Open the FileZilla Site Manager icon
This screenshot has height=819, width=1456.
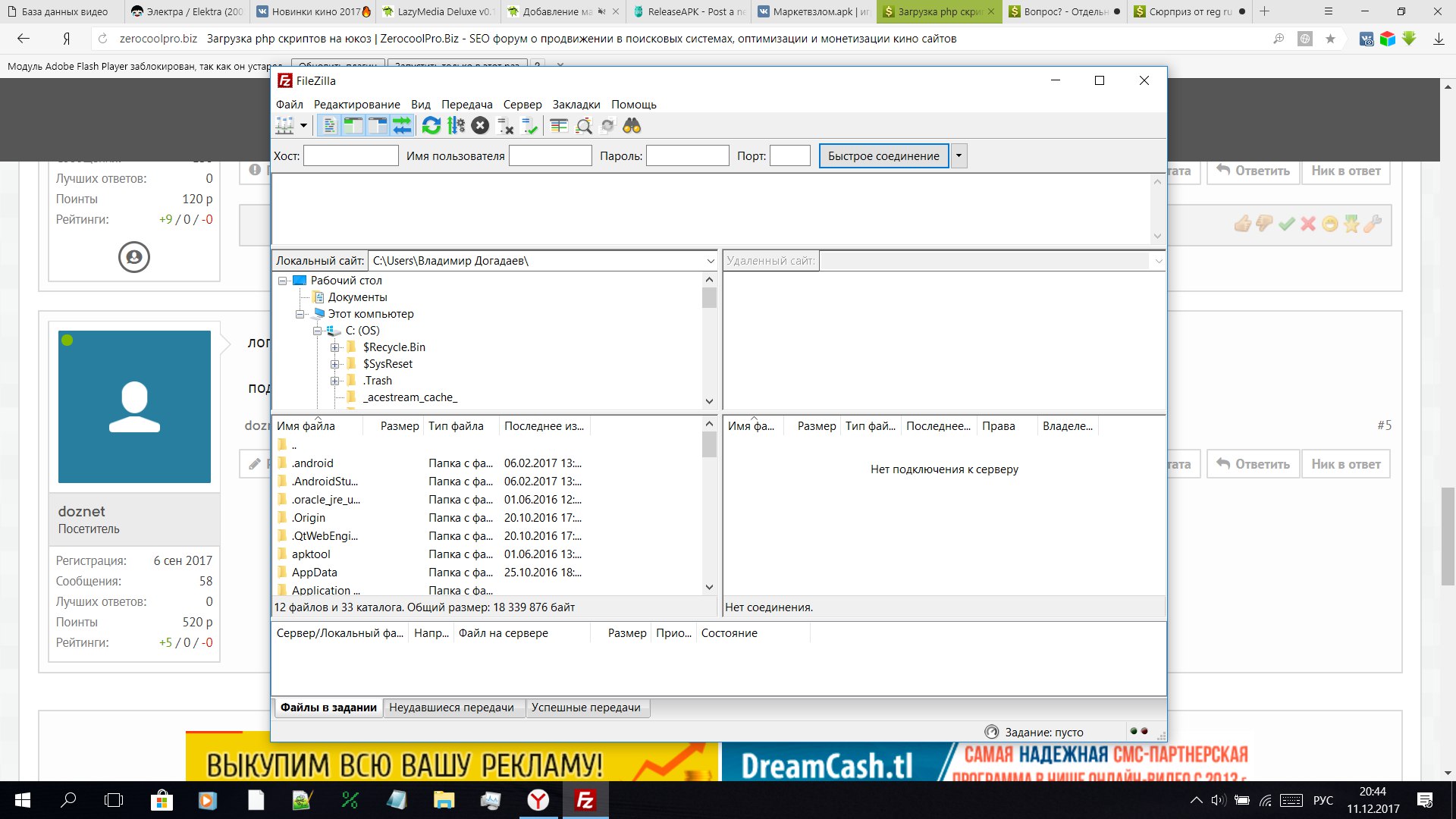click(x=285, y=126)
